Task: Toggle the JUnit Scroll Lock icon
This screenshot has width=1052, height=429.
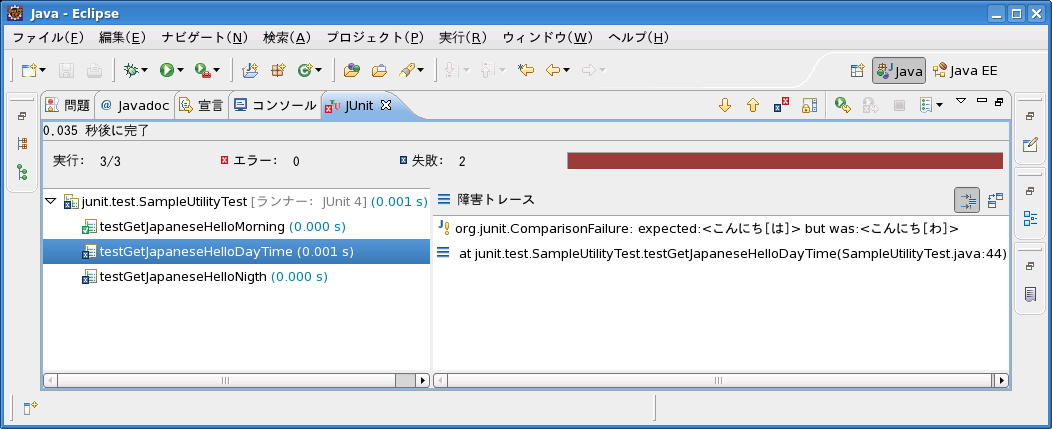Action: [x=810, y=105]
